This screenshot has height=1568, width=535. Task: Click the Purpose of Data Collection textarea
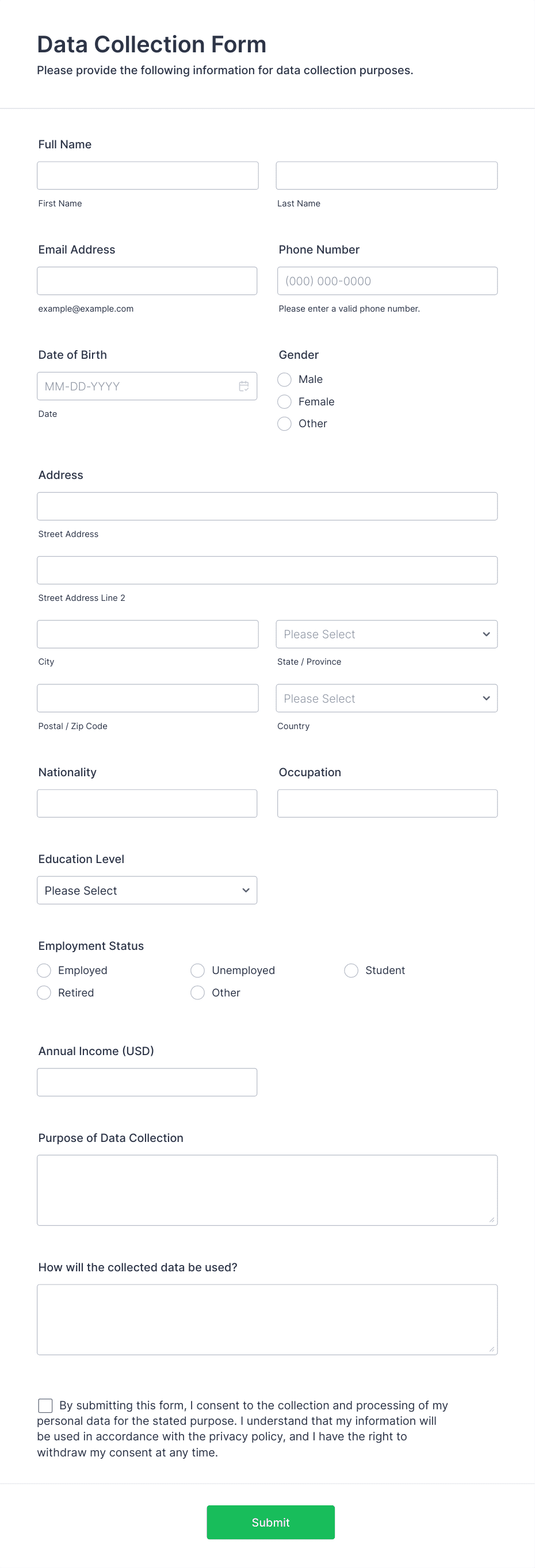pyautogui.click(x=267, y=1190)
